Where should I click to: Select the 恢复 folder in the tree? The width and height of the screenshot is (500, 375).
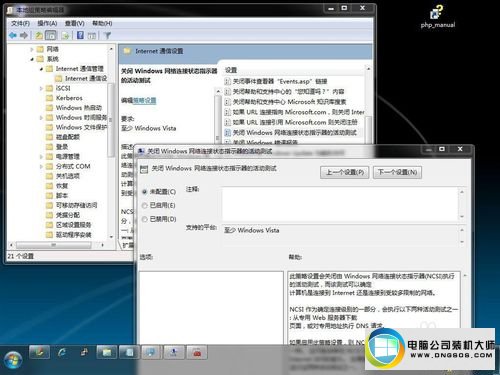57,186
